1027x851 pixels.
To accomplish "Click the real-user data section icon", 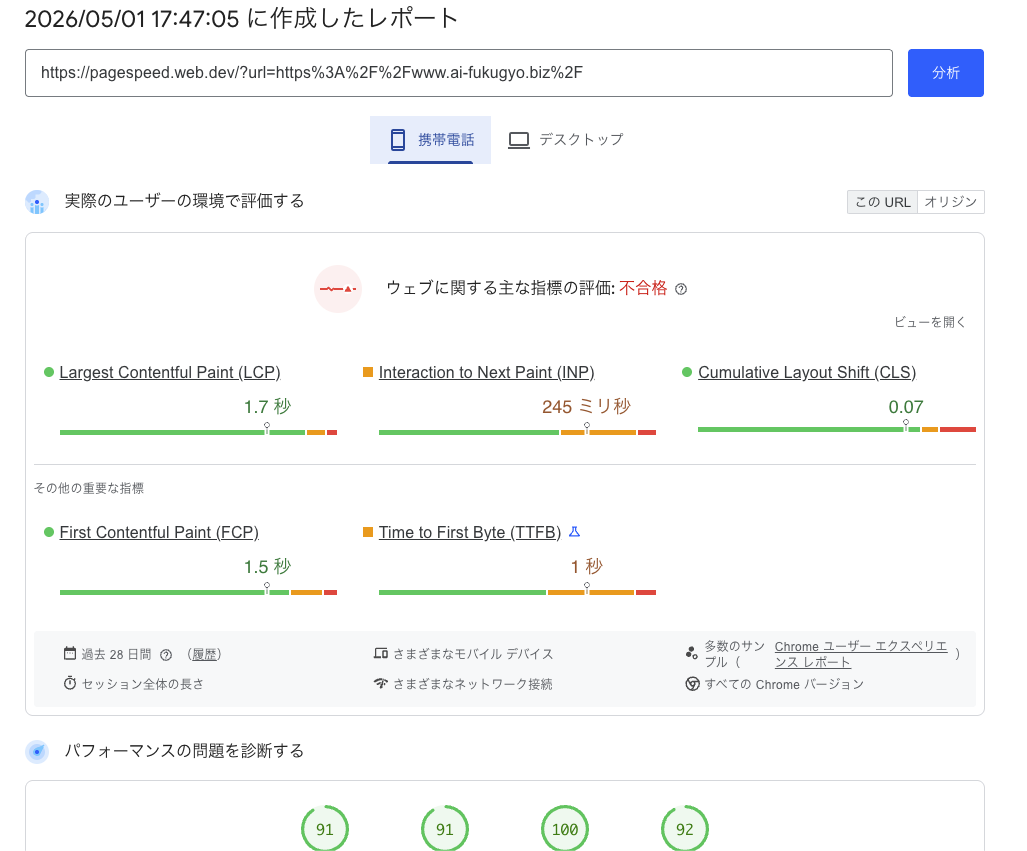I will [37, 202].
